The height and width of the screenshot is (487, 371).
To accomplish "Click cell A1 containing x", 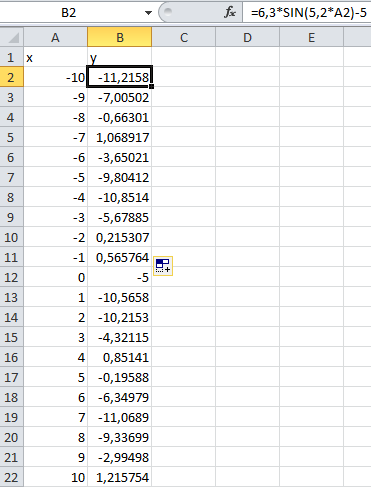I will pyautogui.click(x=56, y=57).
